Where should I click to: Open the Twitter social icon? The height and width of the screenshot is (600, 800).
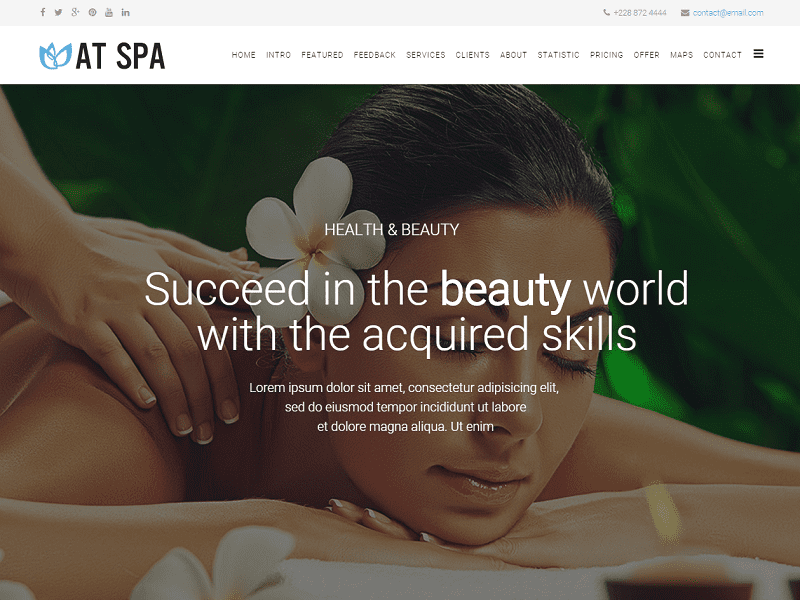click(58, 12)
